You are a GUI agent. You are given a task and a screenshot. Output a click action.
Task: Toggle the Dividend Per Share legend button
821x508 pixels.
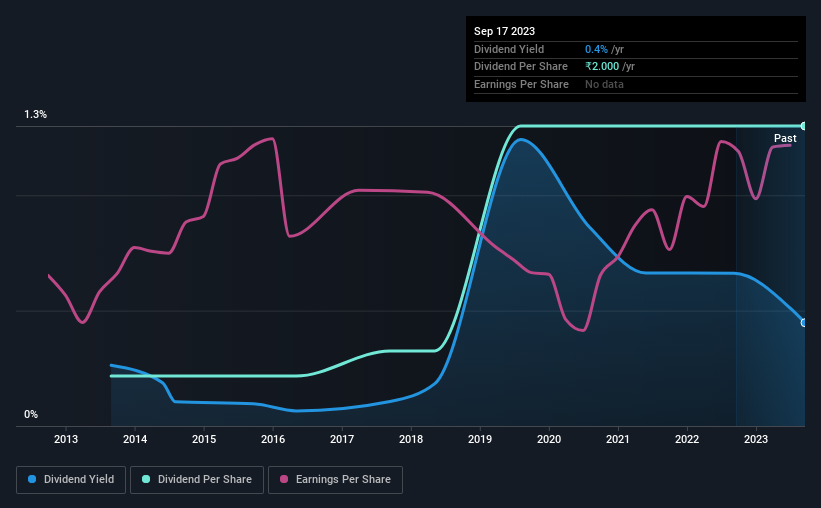point(197,480)
